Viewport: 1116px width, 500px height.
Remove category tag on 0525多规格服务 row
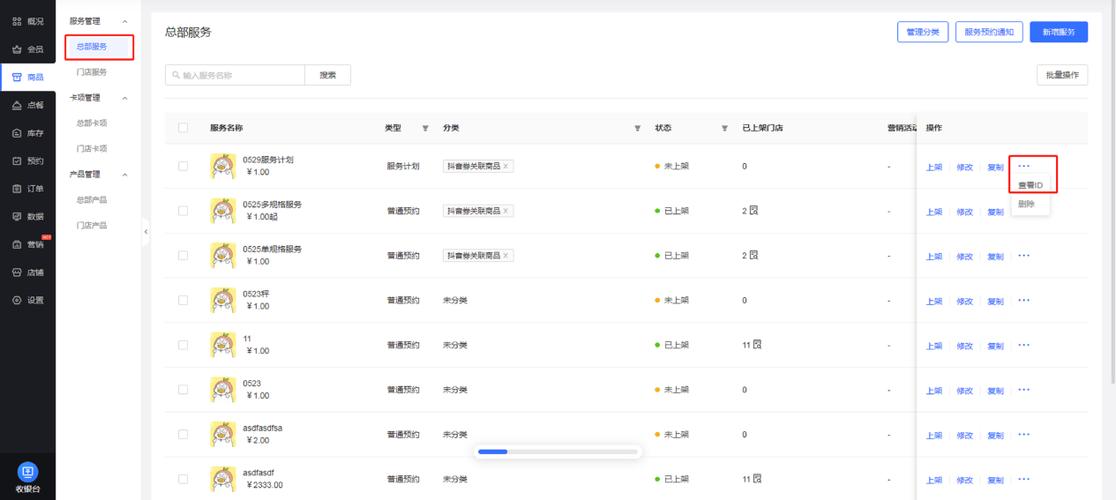[x=505, y=211]
